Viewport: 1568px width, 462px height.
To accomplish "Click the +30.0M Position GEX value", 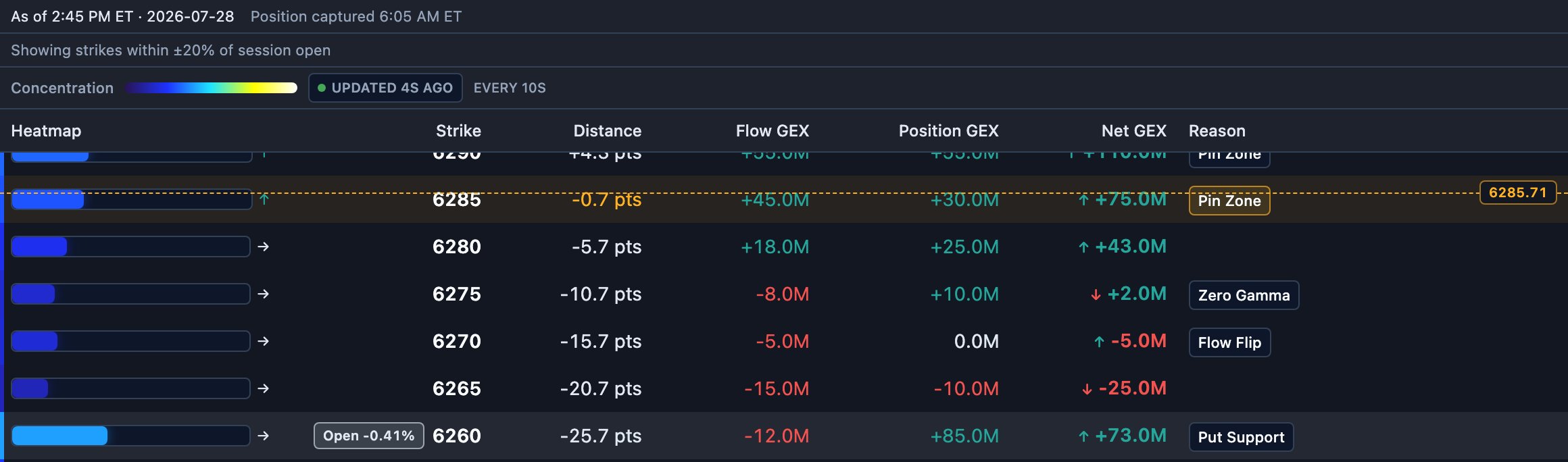I will tap(965, 200).
